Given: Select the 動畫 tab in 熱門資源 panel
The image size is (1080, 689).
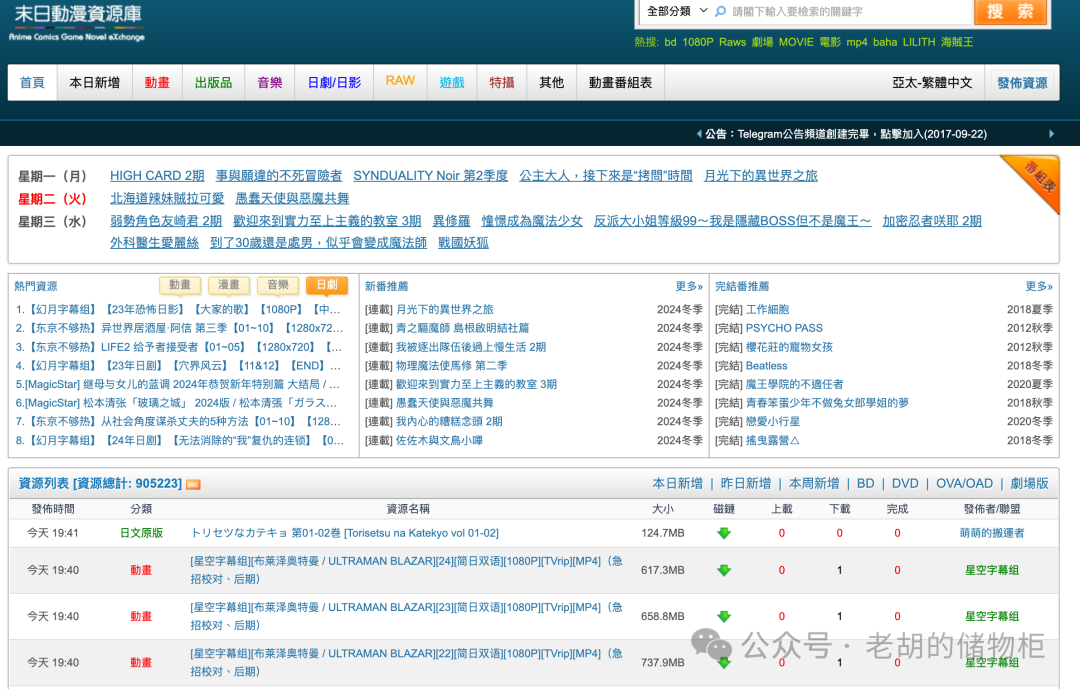Looking at the screenshot, I should [x=180, y=285].
